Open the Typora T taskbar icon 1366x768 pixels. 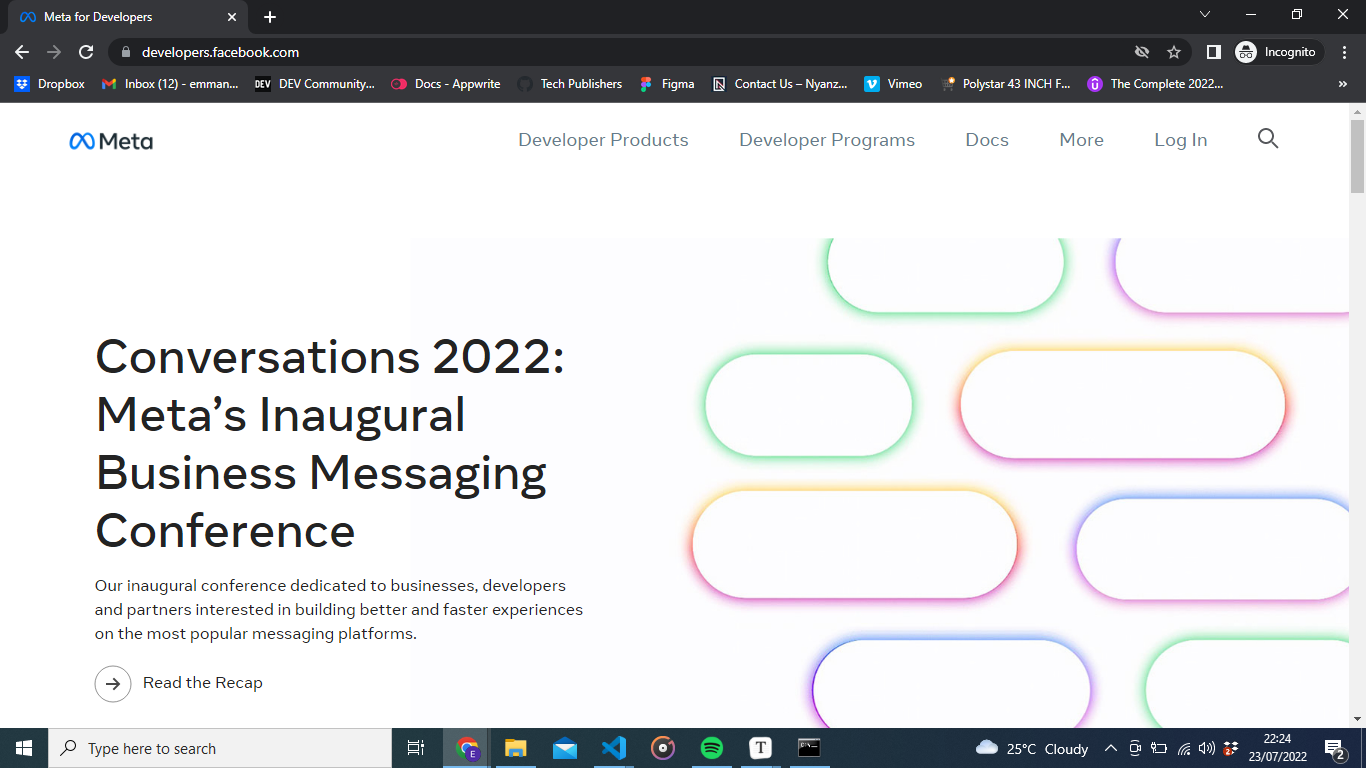tap(760, 748)
